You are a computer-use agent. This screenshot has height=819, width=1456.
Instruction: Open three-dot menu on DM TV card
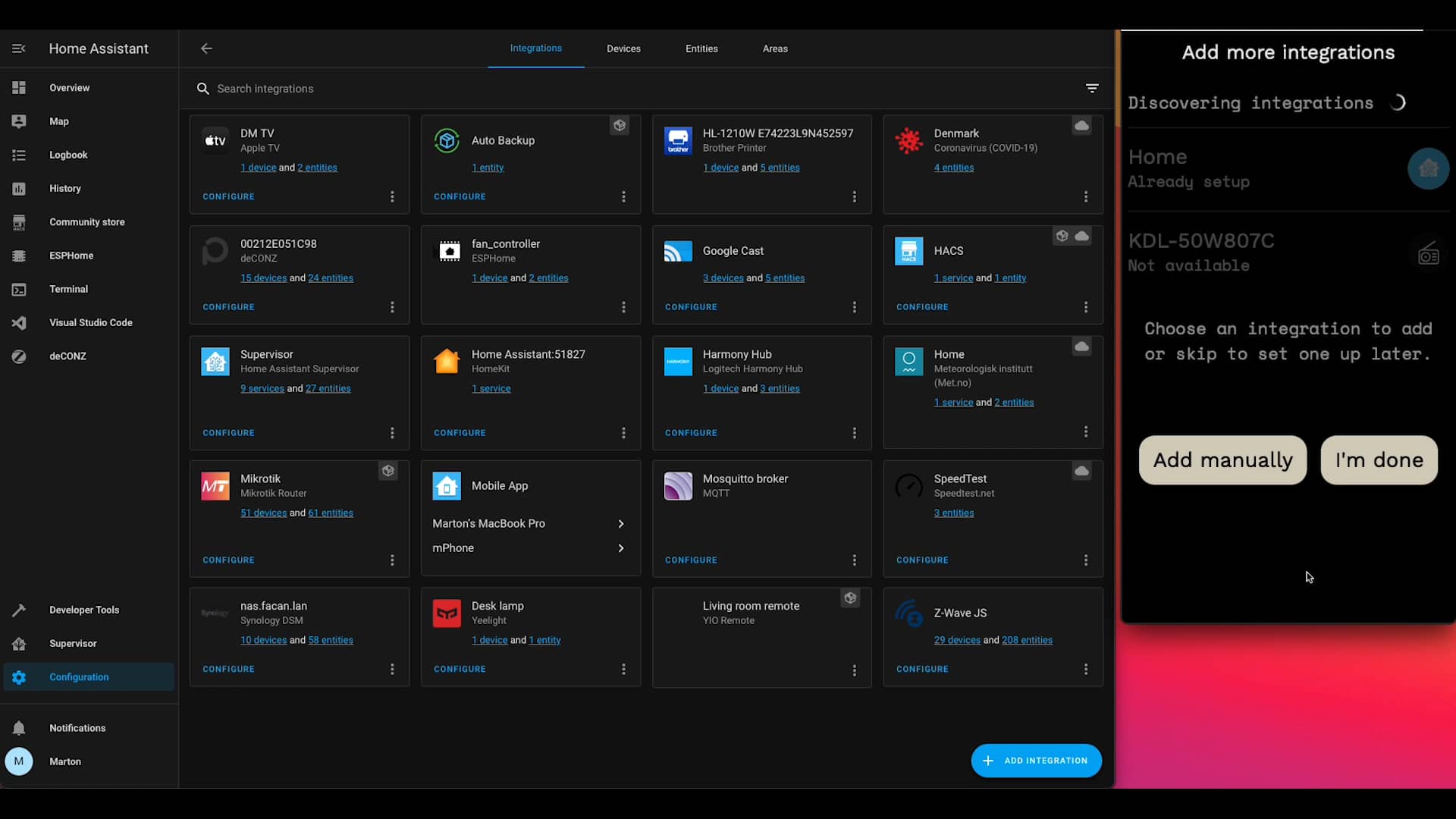coord(392,197)
